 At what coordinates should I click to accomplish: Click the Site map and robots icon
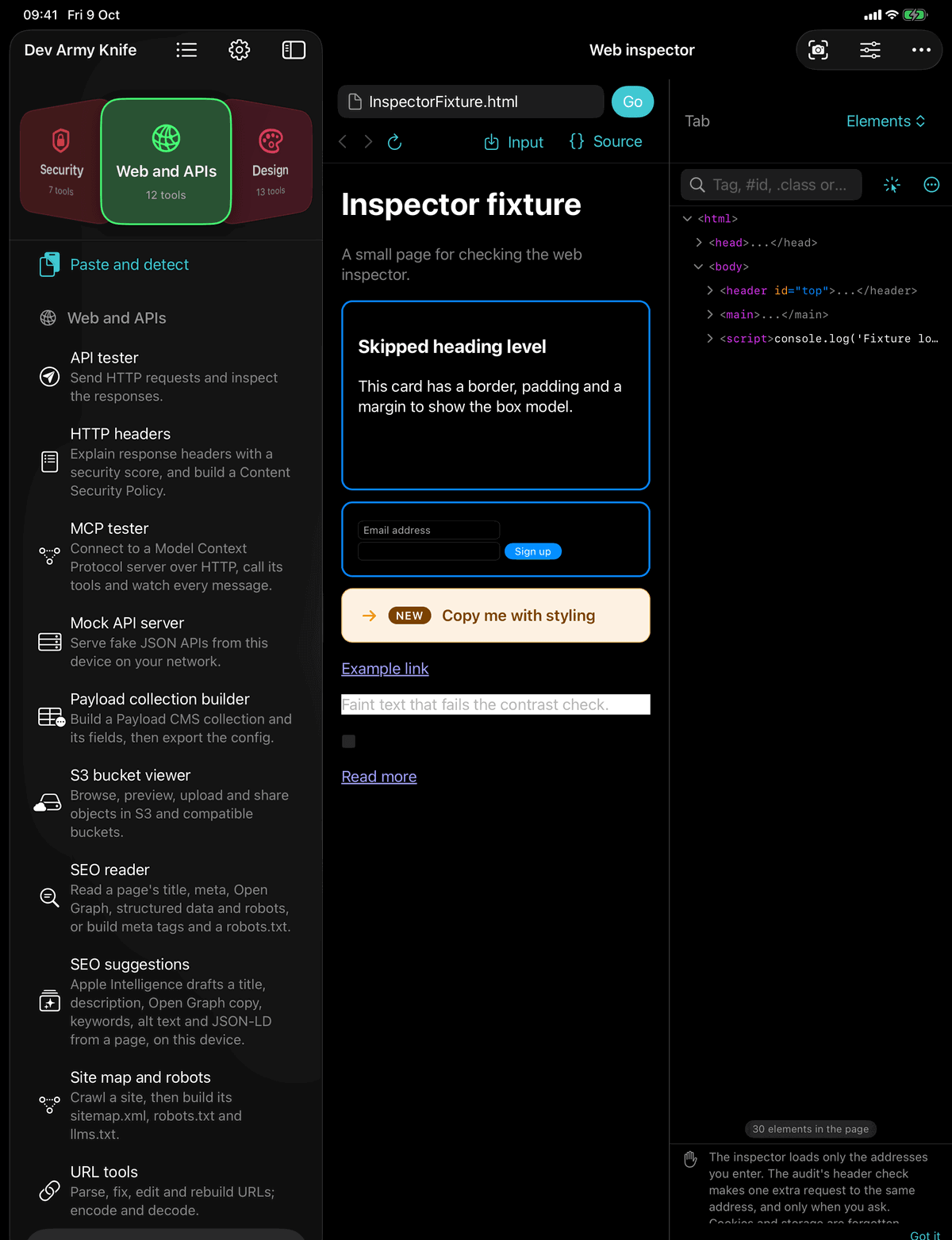(49, 1105)
